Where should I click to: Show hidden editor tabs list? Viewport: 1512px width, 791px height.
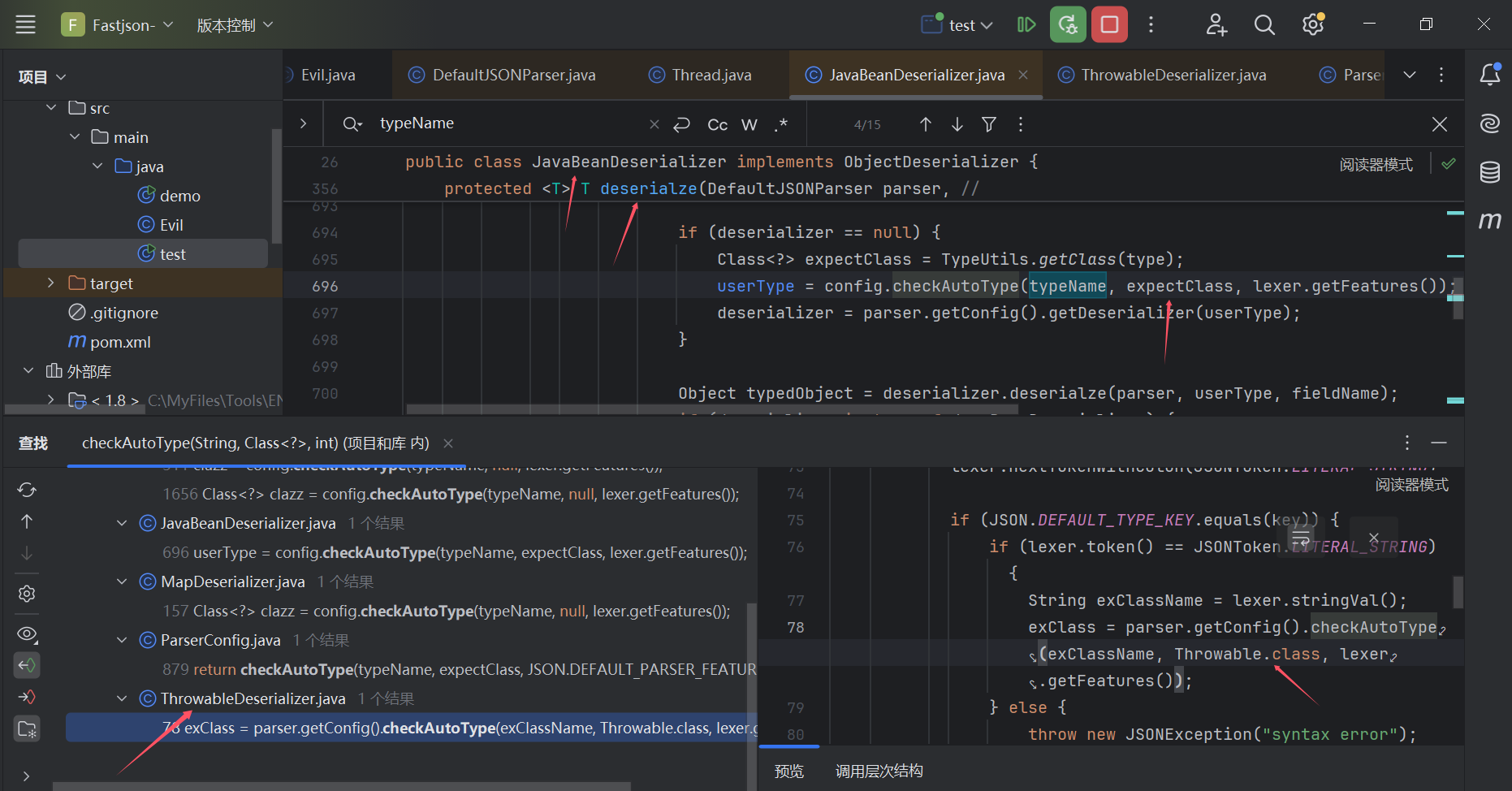tap(1410, 75)
